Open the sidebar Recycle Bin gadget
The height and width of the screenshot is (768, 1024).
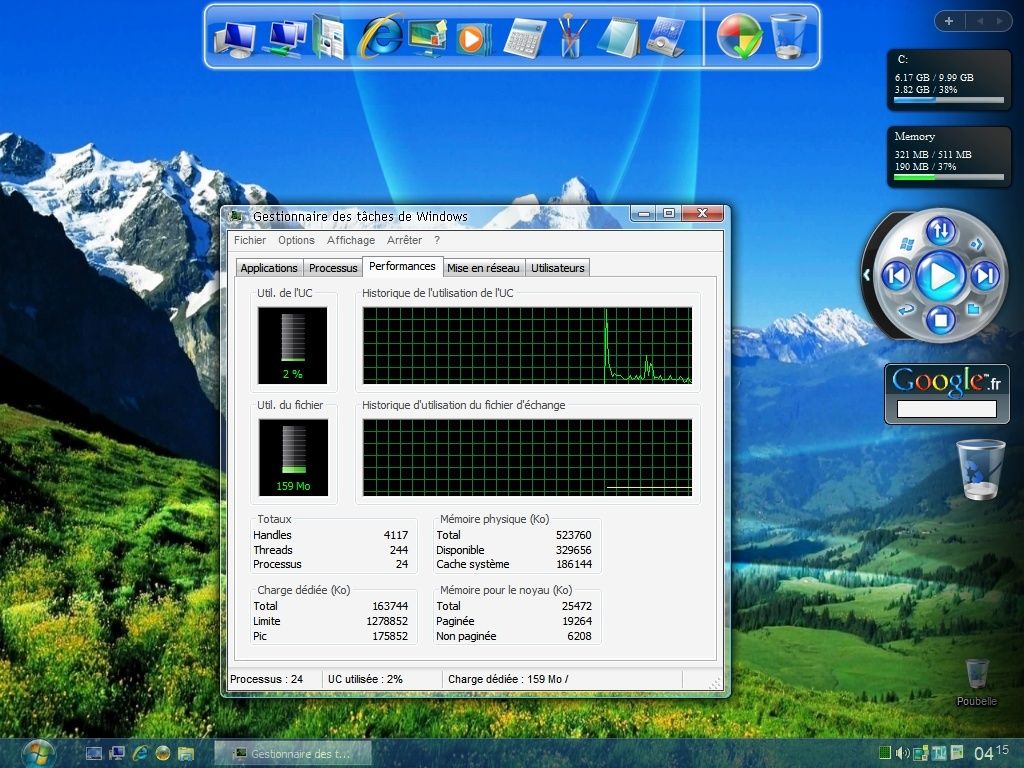pos(980,469)
